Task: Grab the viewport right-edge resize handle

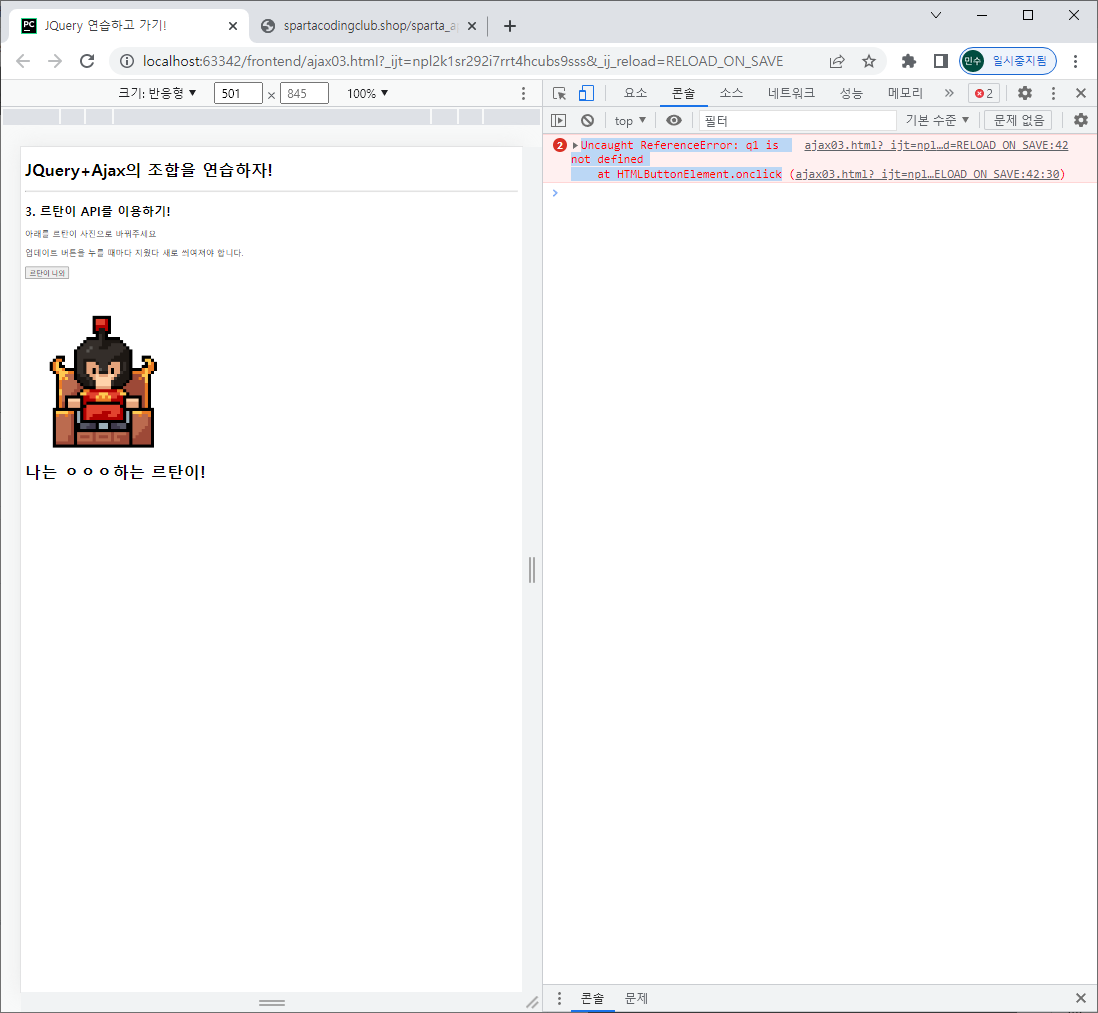Action: tap(531, 569)
